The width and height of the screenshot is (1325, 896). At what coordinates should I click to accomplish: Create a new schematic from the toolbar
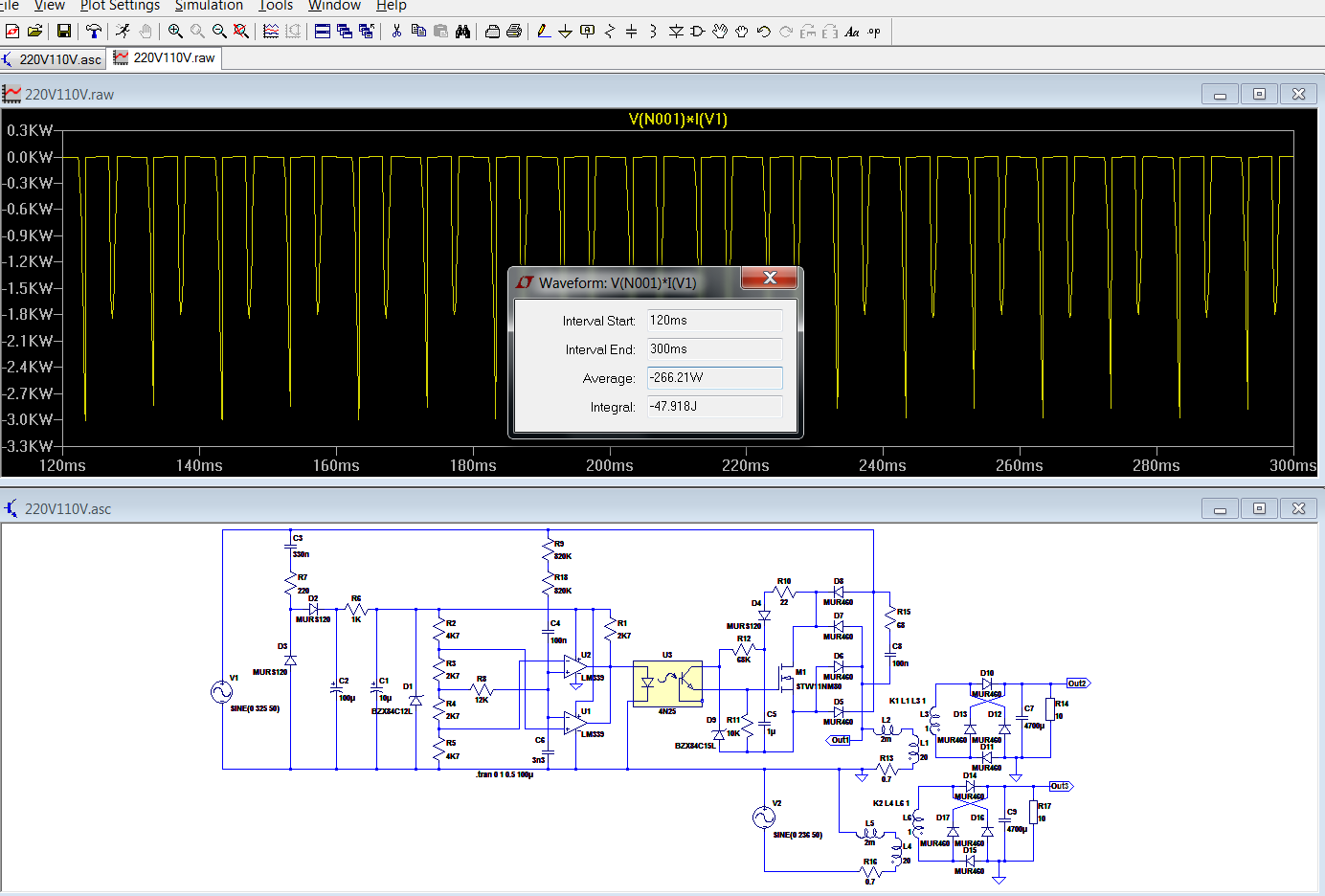[12, 32]
